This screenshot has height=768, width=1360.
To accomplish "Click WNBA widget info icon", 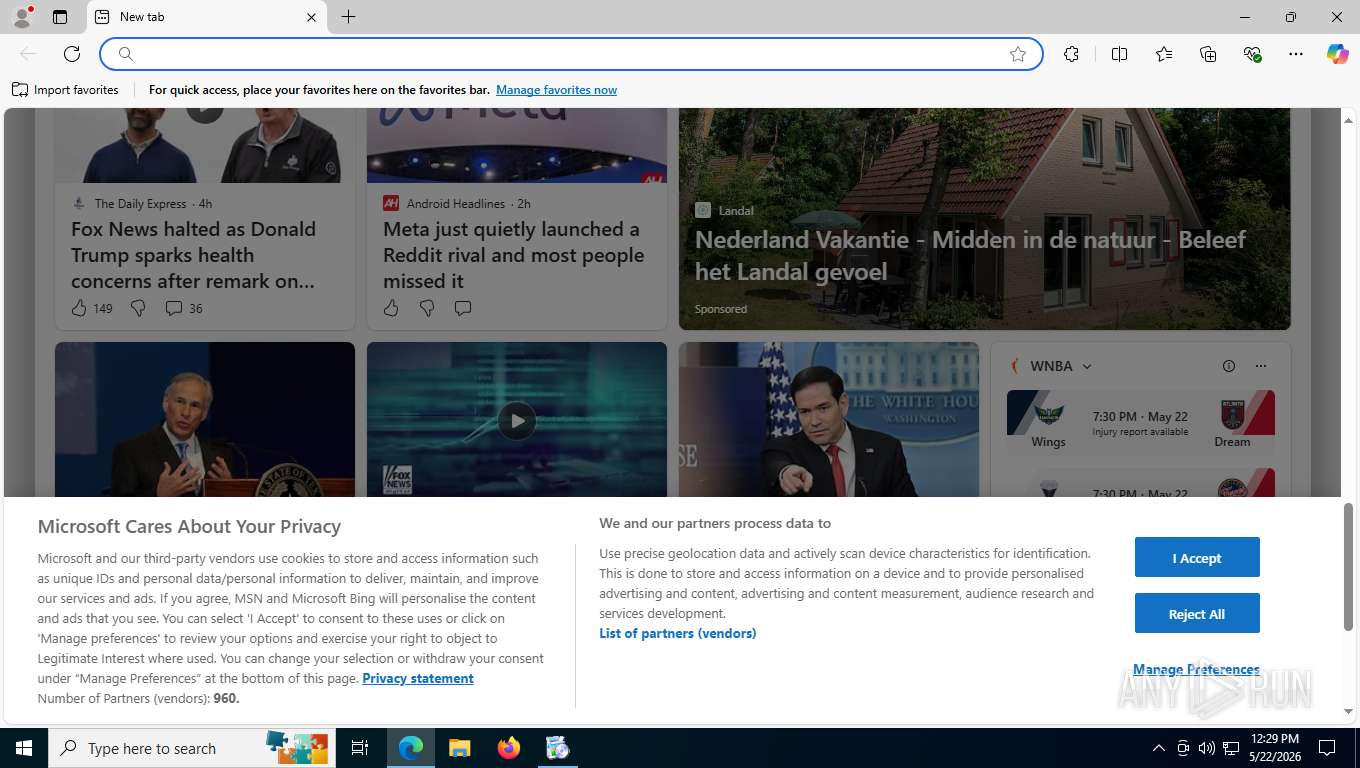I will [x=1229, y=366].
